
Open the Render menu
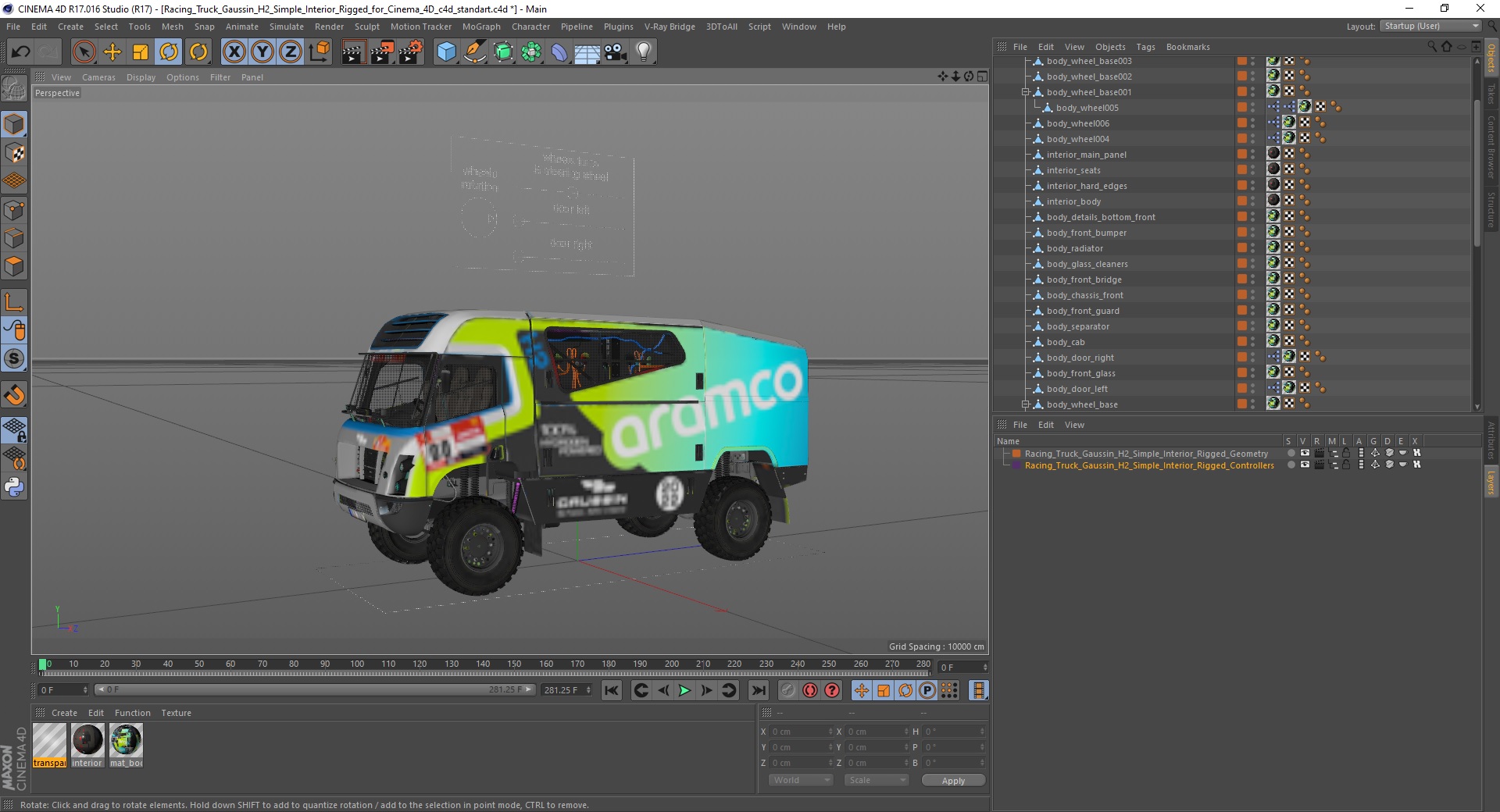pyautogui.click(x=329, y=27)
